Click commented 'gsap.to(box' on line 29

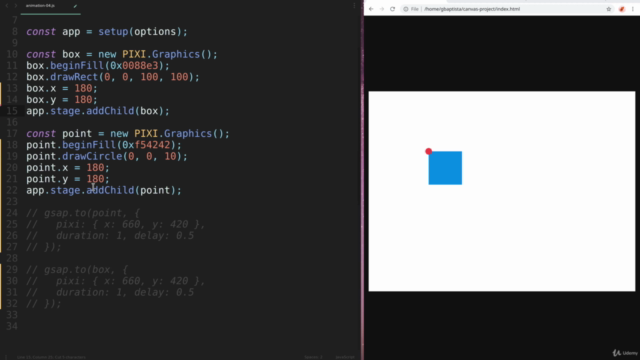pos(83,270)
